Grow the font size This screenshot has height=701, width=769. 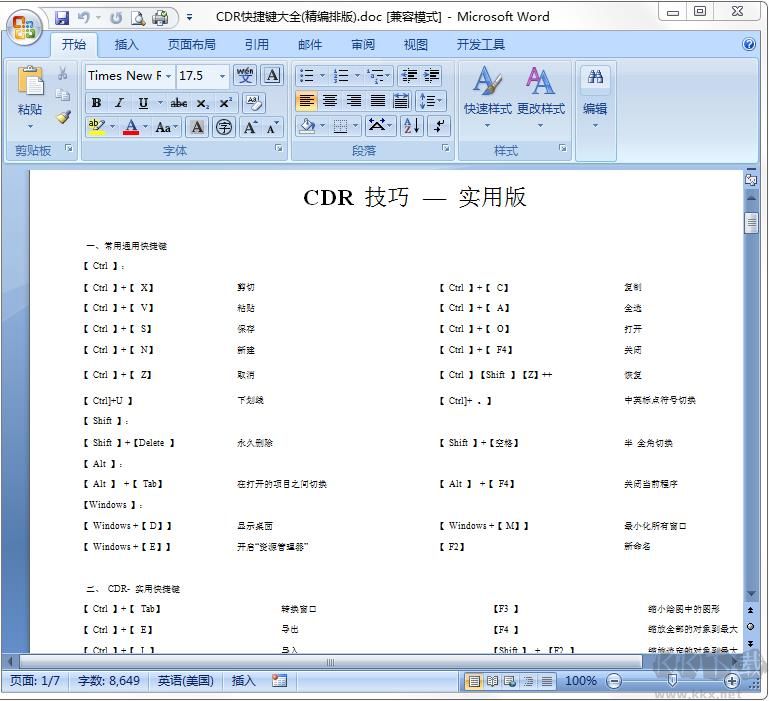tap(251, 127)
